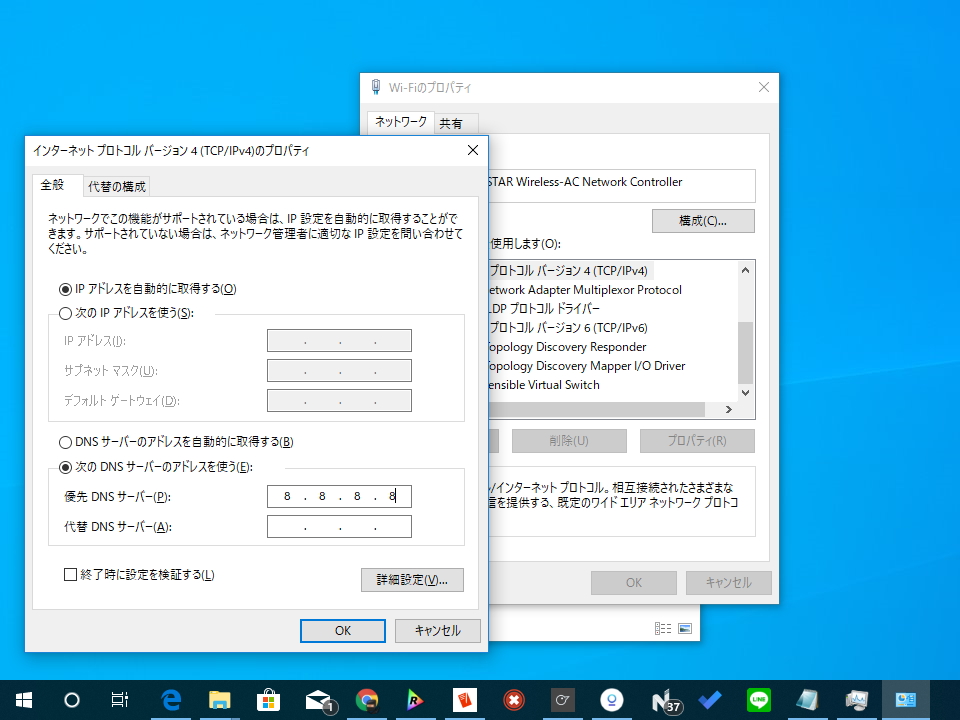Click the protocol list scroll-up arrow

pos(743,270)
